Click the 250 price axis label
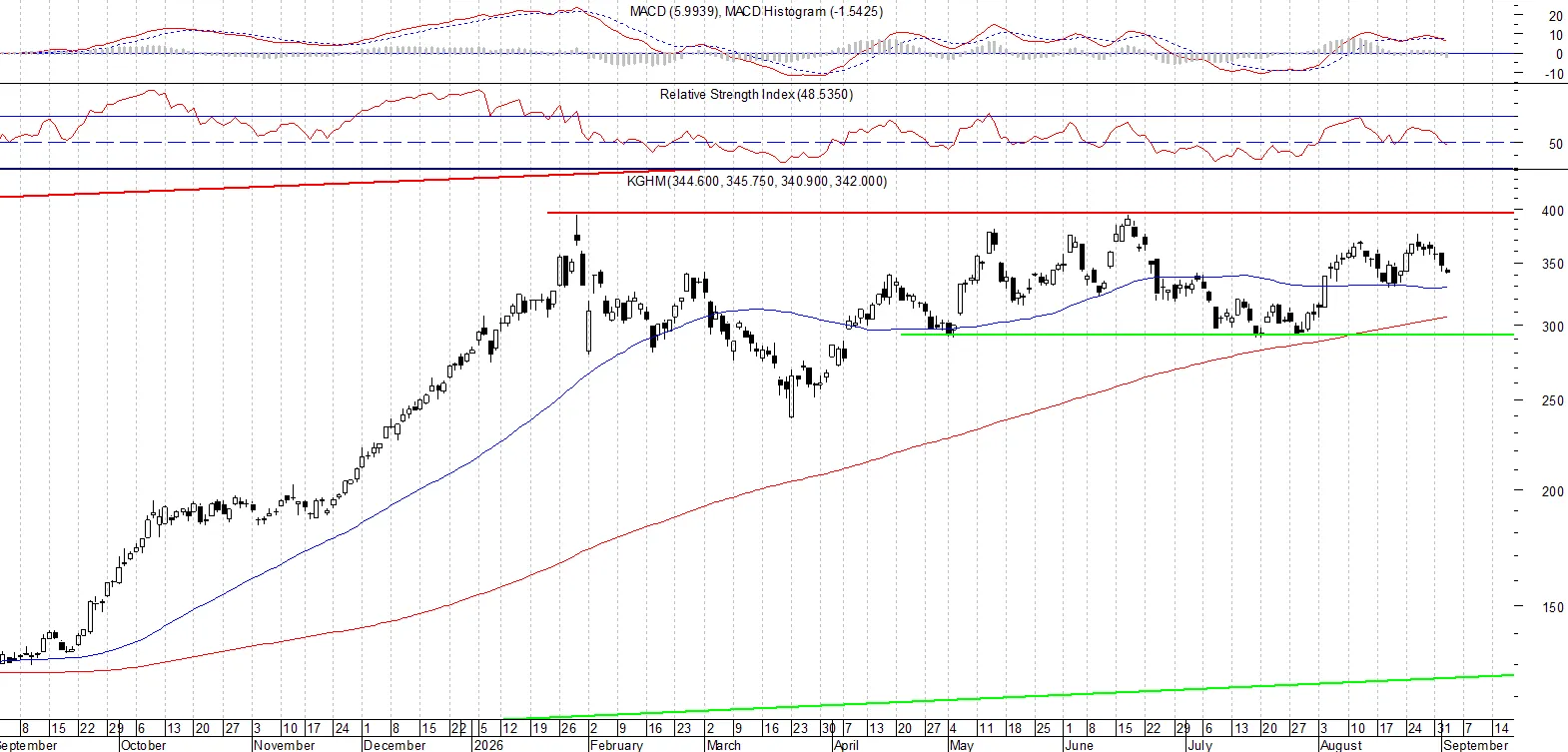1568x752 pixels. [1553, 400]
